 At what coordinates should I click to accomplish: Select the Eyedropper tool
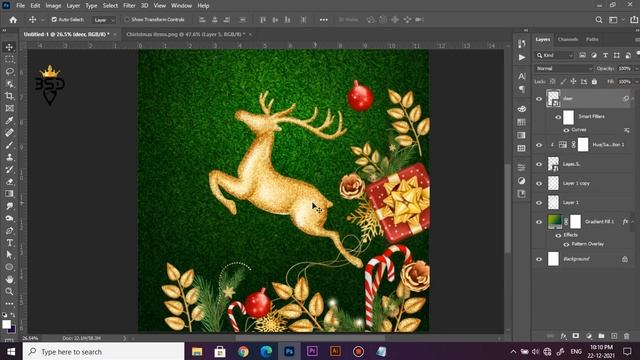click(9, 120)
